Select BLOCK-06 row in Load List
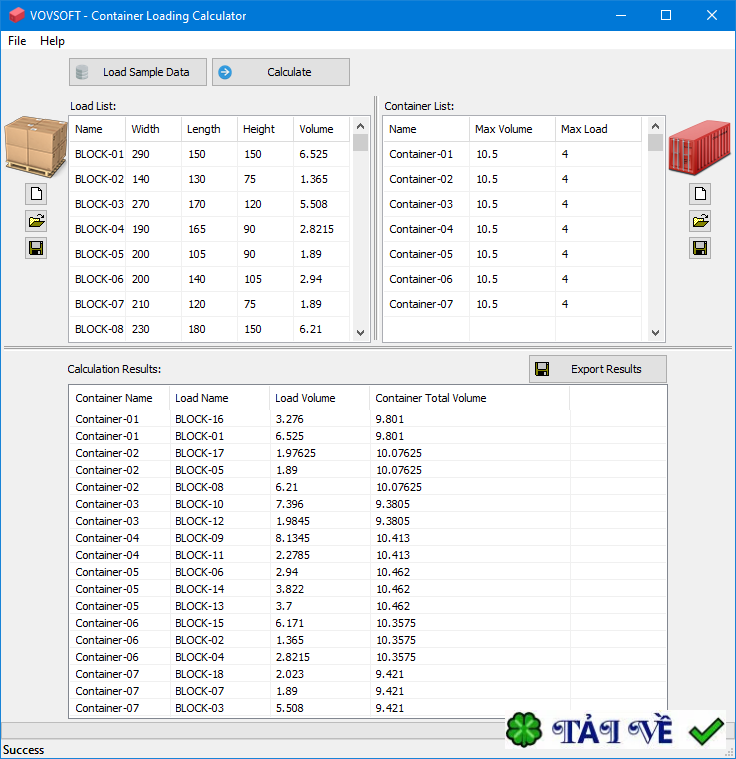The height and width of the screenshot is (759, 736). coord(210,279)
